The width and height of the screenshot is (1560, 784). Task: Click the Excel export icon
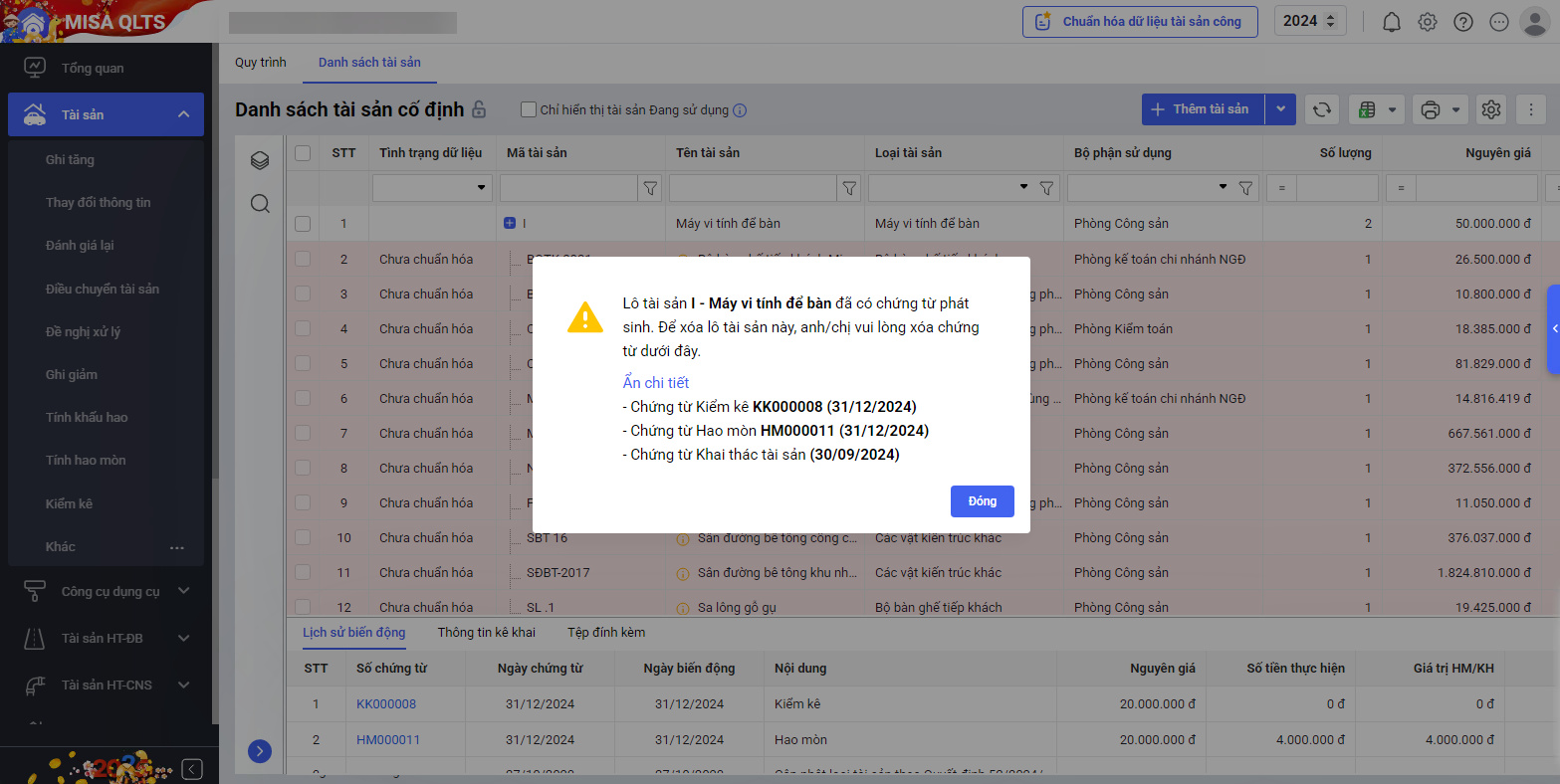click(x=1367, y=109)
